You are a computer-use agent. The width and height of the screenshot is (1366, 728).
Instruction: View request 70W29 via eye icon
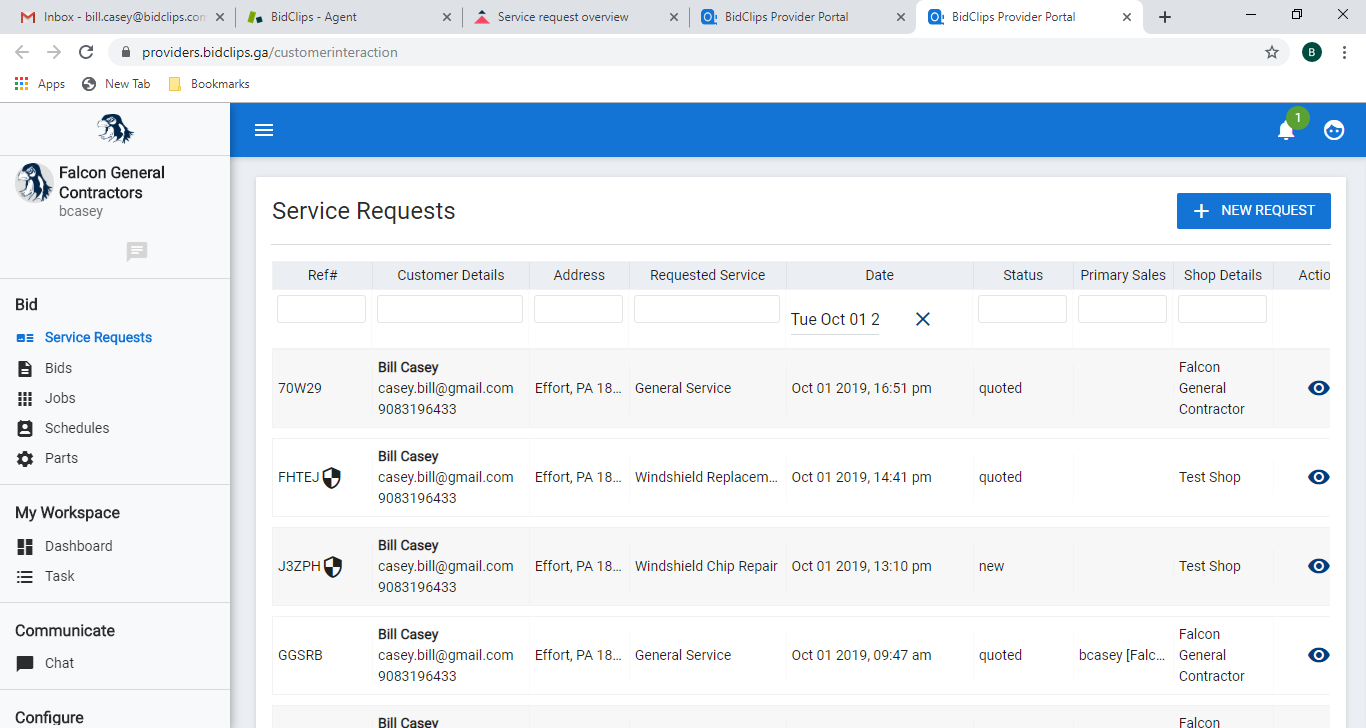pyautogui.click(x=1319, y=388)
